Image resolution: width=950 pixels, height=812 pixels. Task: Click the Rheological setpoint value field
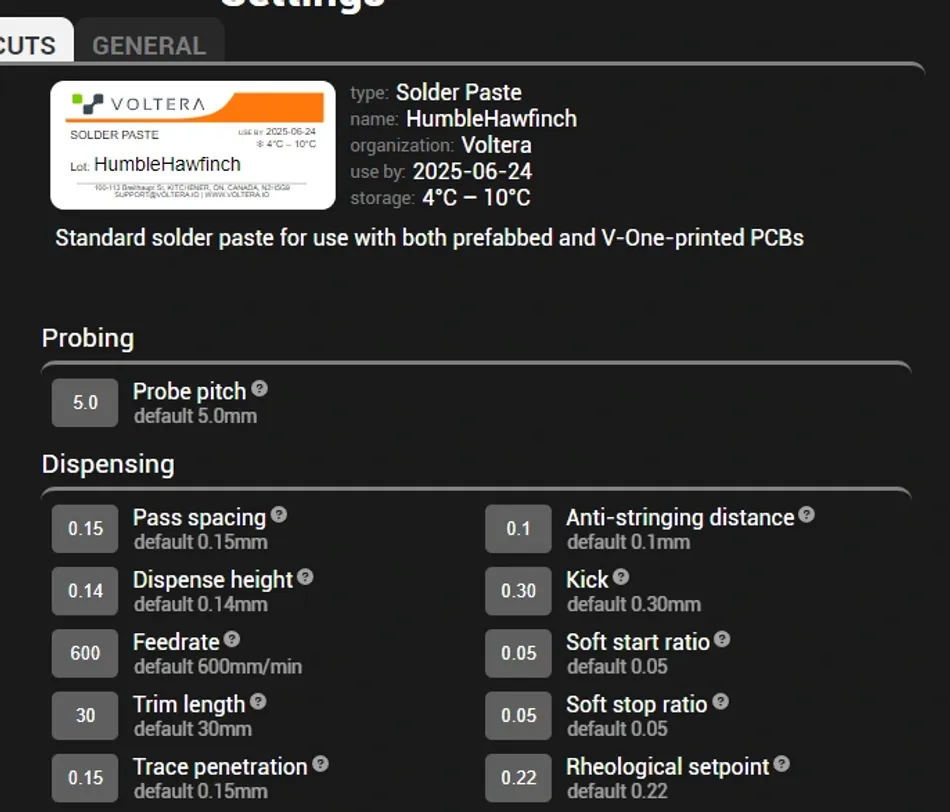(518, 778)
